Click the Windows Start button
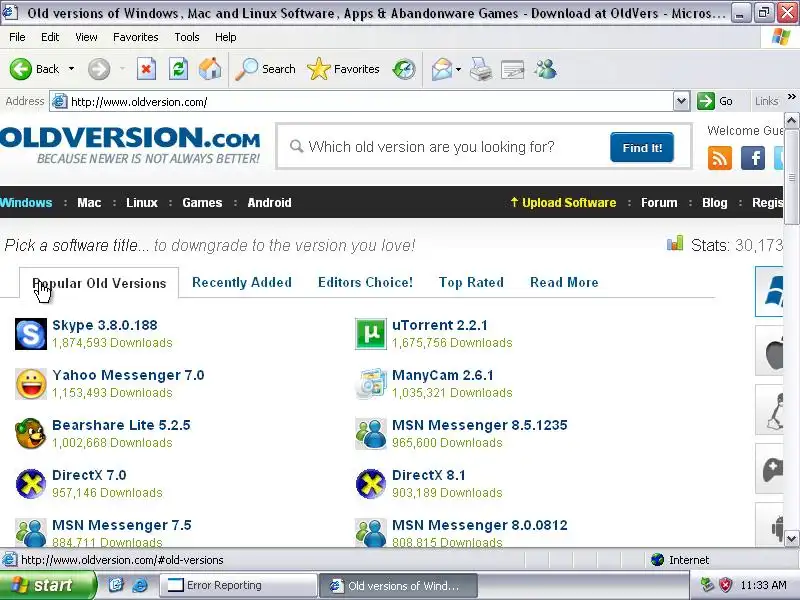 tap(47, 585)
